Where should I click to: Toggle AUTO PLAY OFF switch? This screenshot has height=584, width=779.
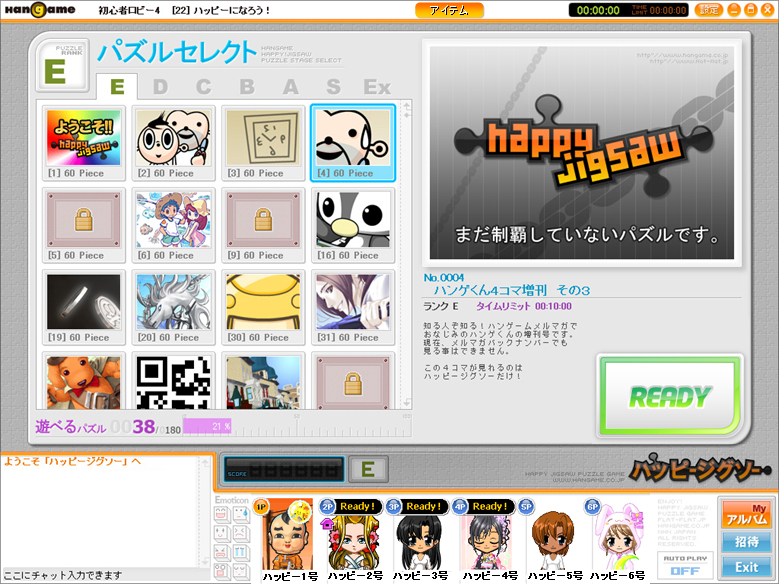[685, 566]
